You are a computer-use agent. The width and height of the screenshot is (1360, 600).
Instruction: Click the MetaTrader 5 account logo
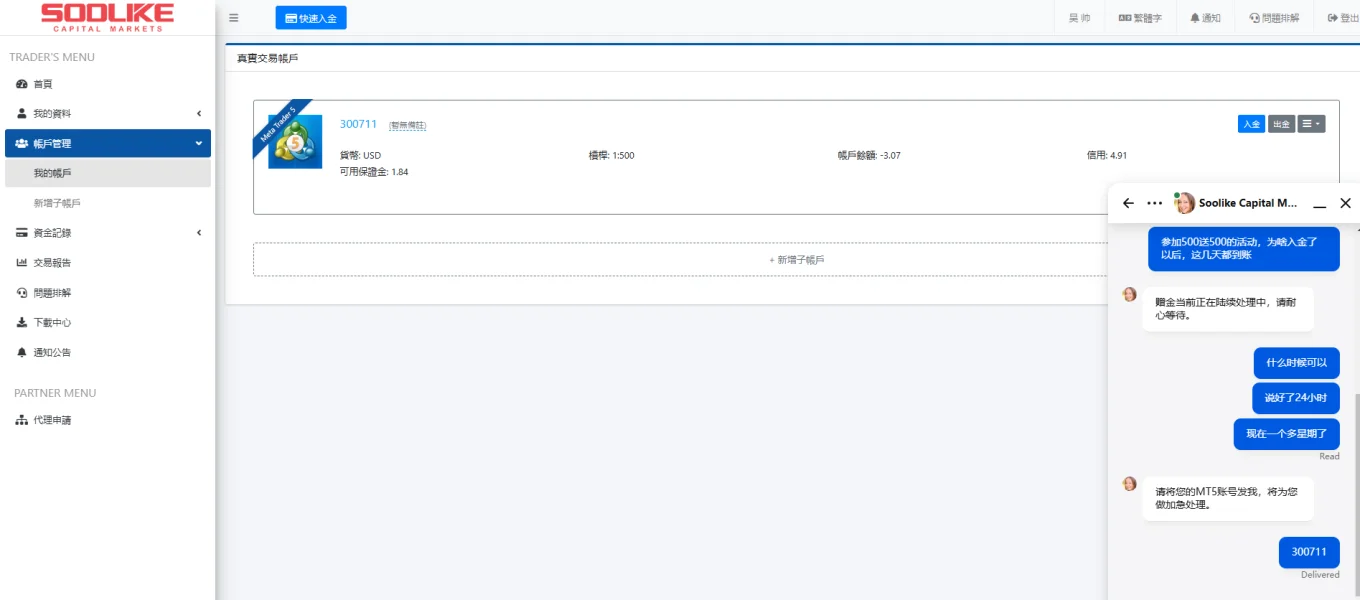pyautogui.click(x=295, y=142)
